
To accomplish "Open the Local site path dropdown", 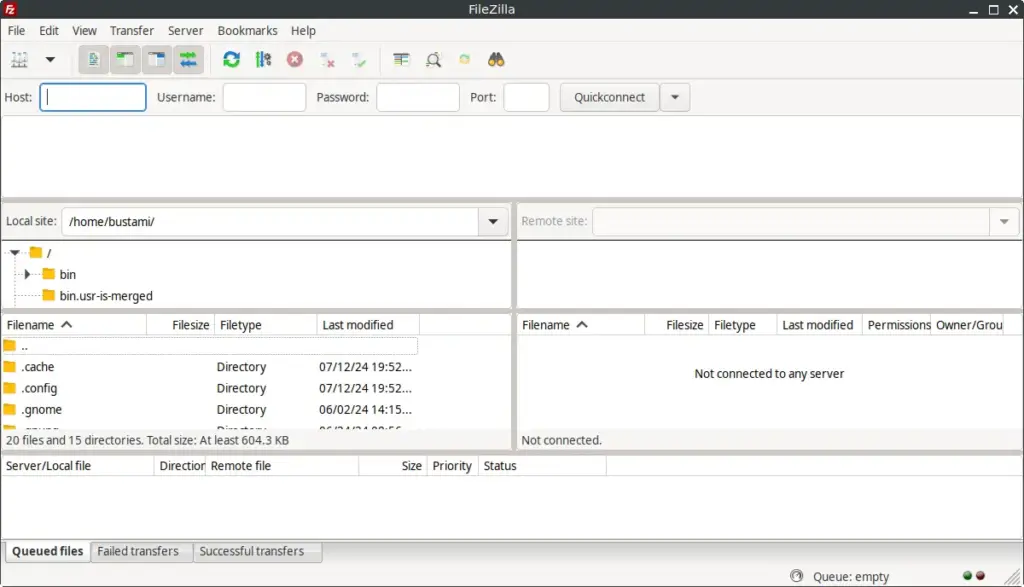I will tap(492, 221).
